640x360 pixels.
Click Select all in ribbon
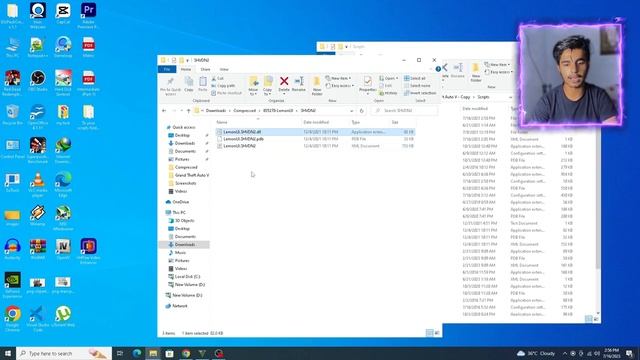(415, 78)
